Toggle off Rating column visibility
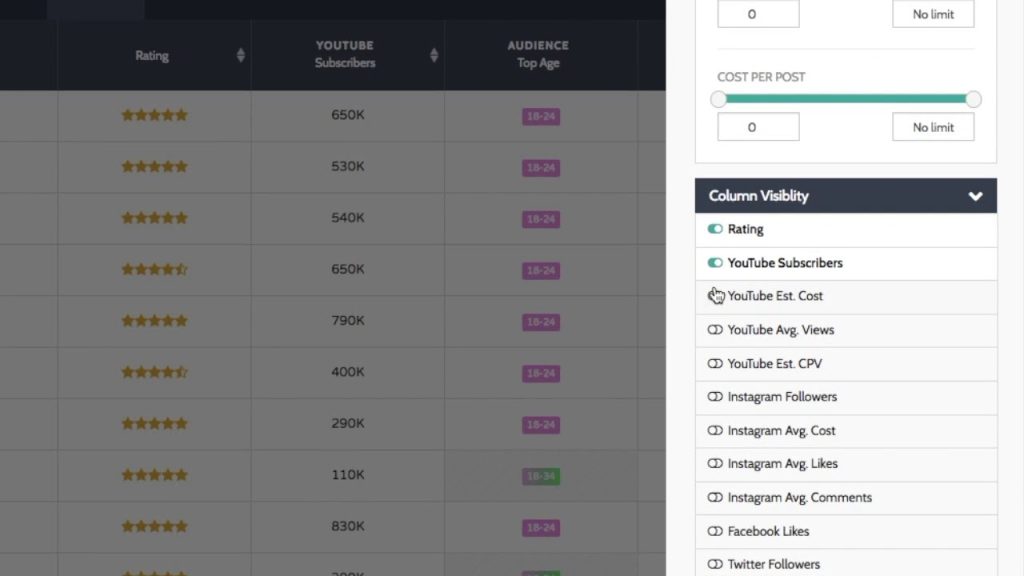Image resolution: width=1024 pixels, height=576 pixels. [x=715, y=229]
